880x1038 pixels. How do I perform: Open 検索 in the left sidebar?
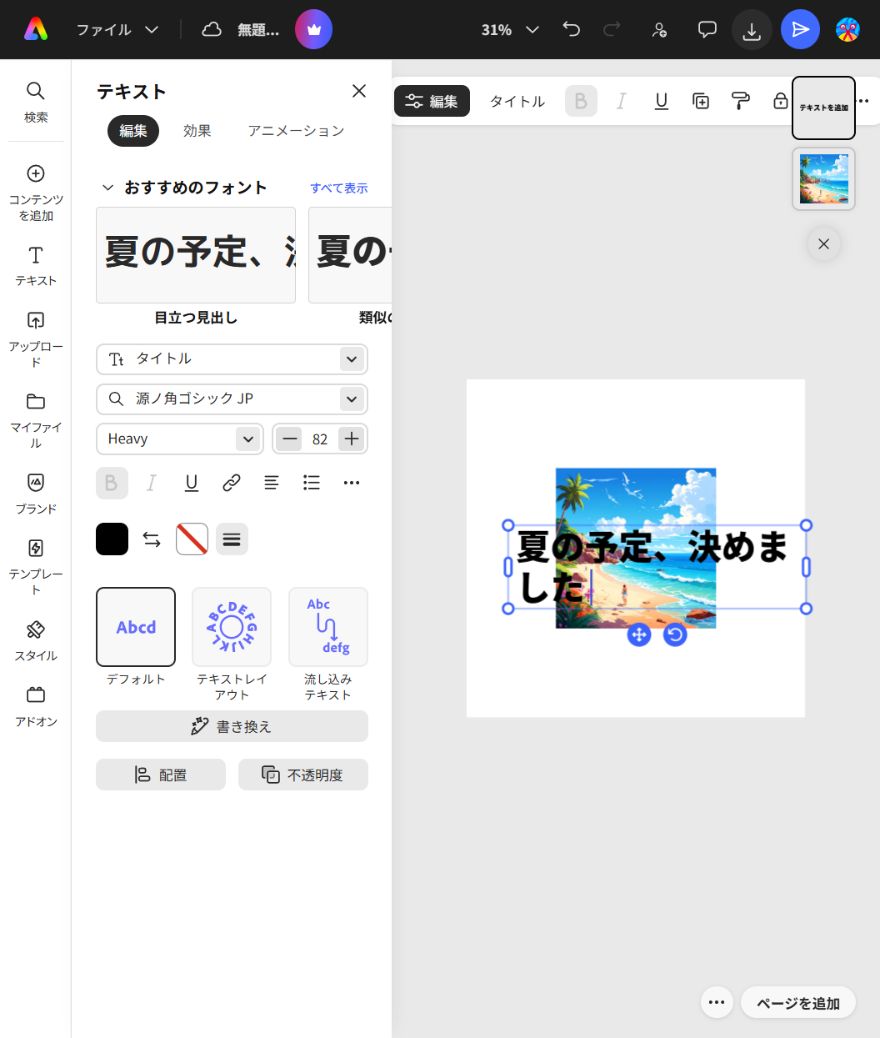tap(36, 101)
